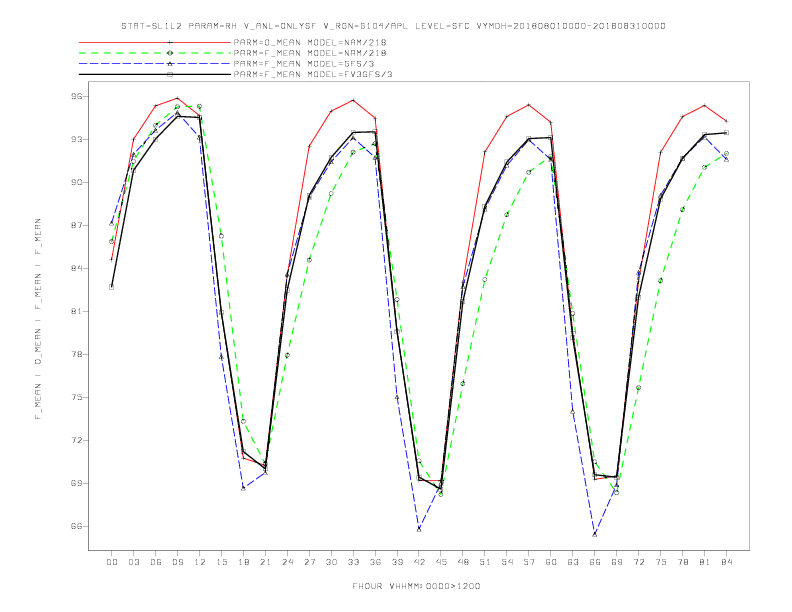Click x-axis forecast hour label 63
The width and height of the screenshot is (792, 612).
(x=573, y=562)
